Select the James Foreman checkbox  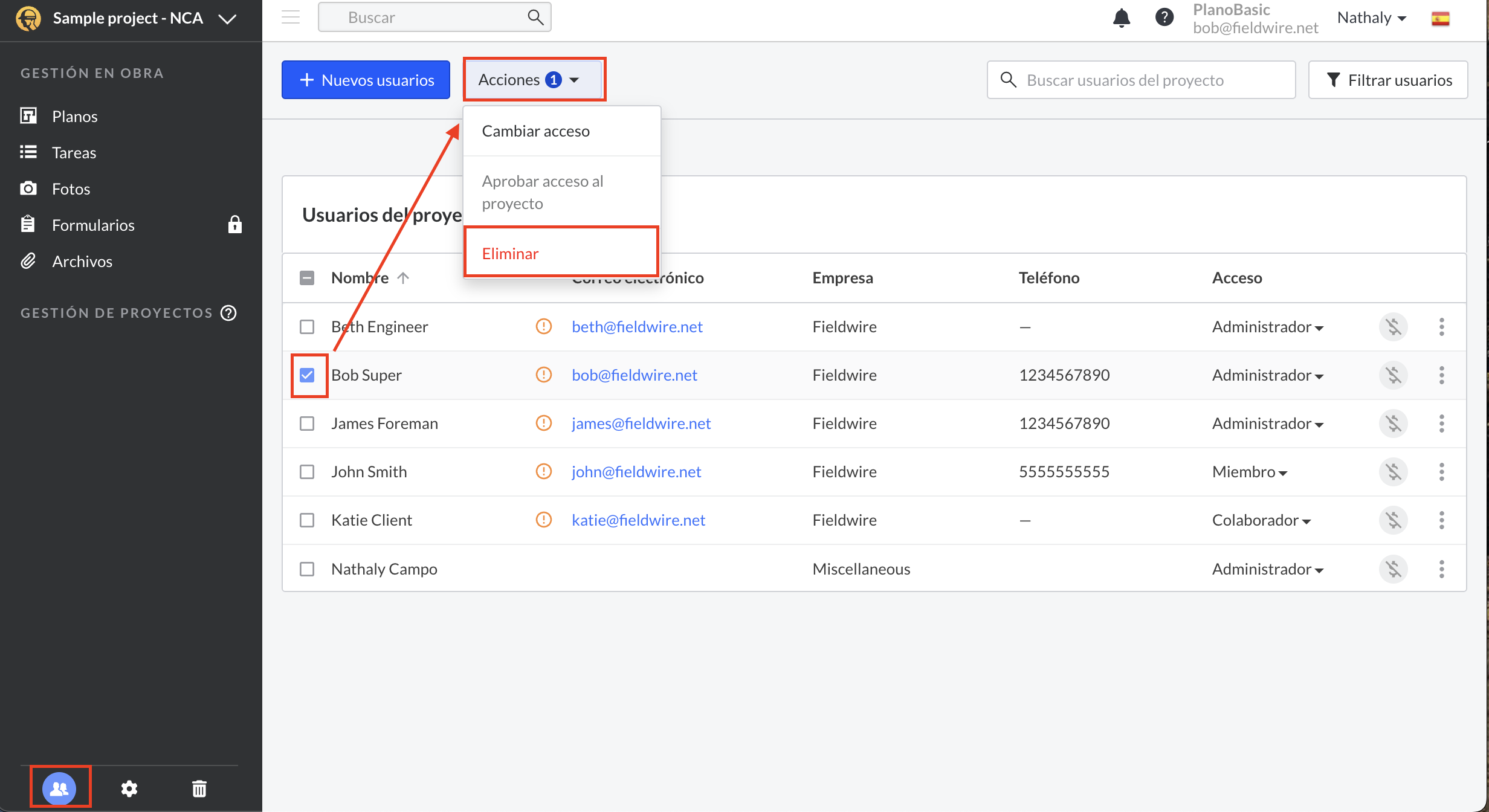pos(307,424)
